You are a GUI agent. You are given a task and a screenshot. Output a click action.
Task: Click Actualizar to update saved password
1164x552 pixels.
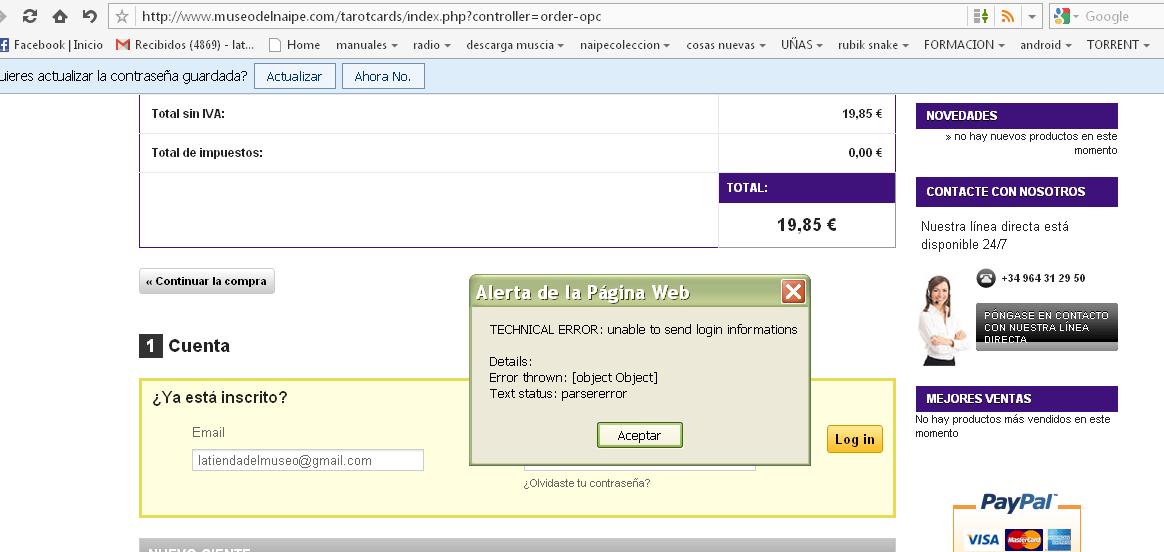(x=295, y=76)
